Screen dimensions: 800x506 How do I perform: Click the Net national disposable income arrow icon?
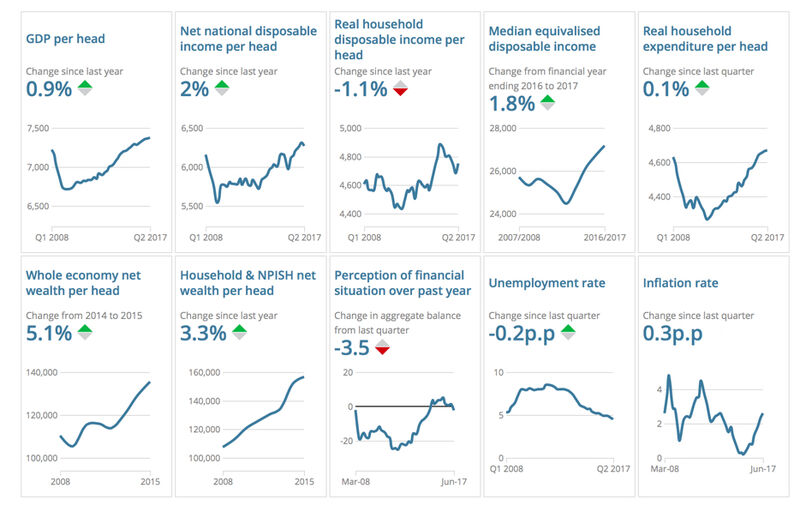[221, 89]
